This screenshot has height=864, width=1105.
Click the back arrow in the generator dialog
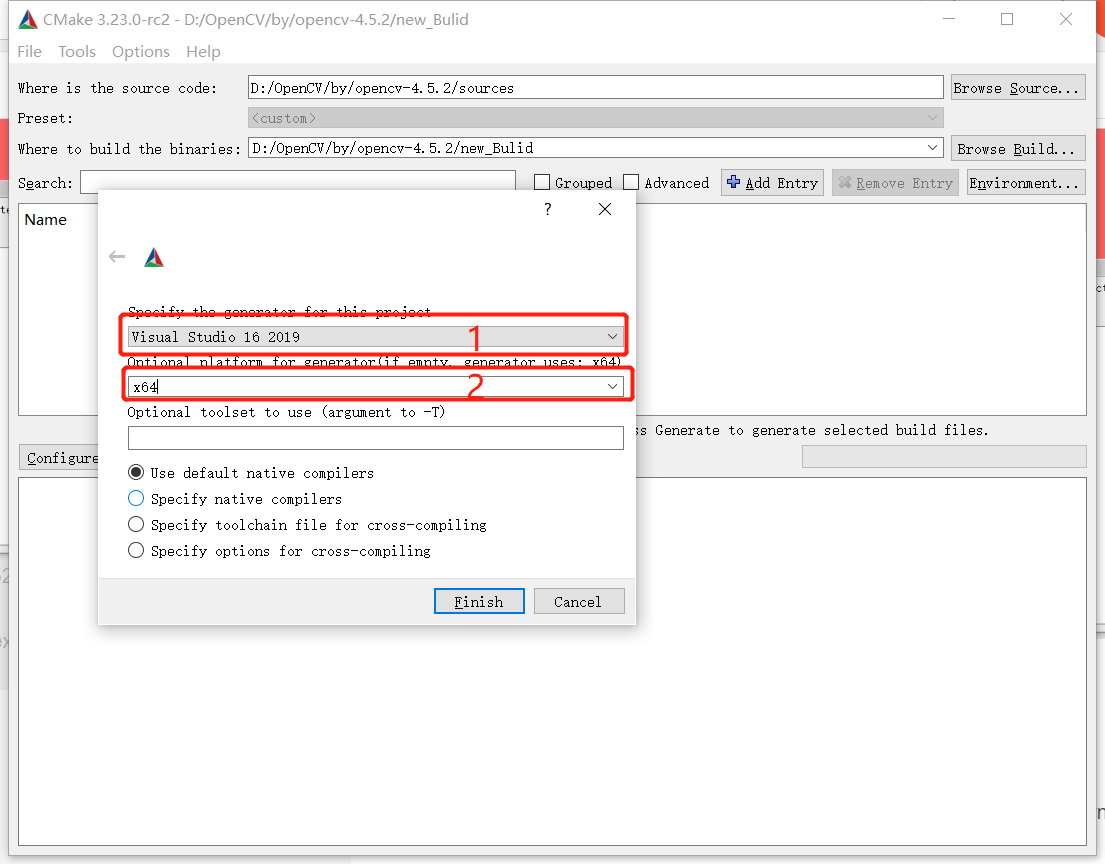click(x=117, y=257)
